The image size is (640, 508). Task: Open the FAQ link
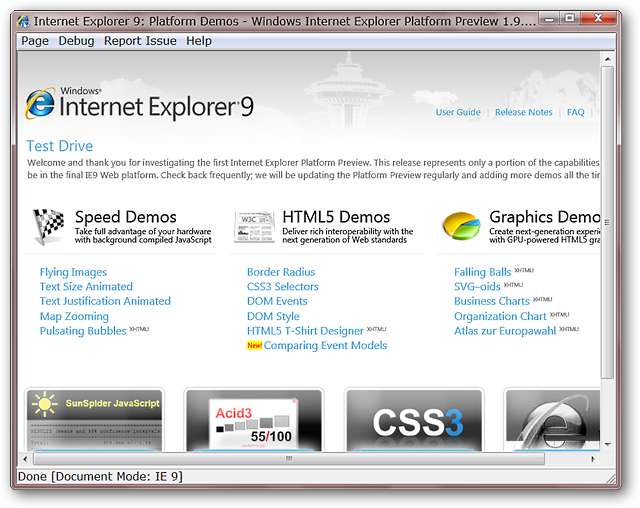(x=576, y=112)
